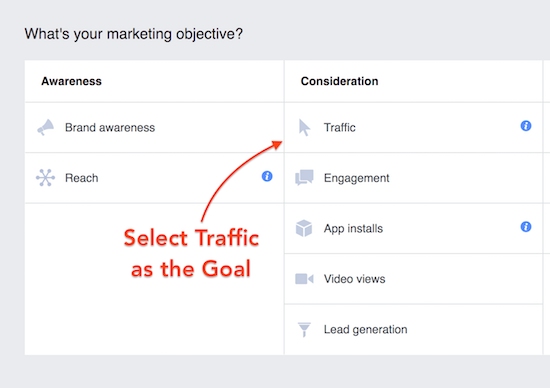Choose the App installs objective

(x=413, y=228)
